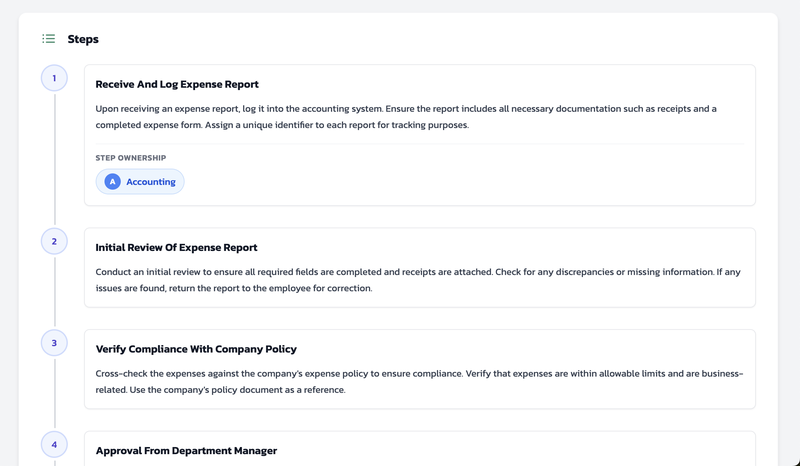Click the divider line above Step Ownership
This screenshot has width=800, height=466.
pos(419,144)
